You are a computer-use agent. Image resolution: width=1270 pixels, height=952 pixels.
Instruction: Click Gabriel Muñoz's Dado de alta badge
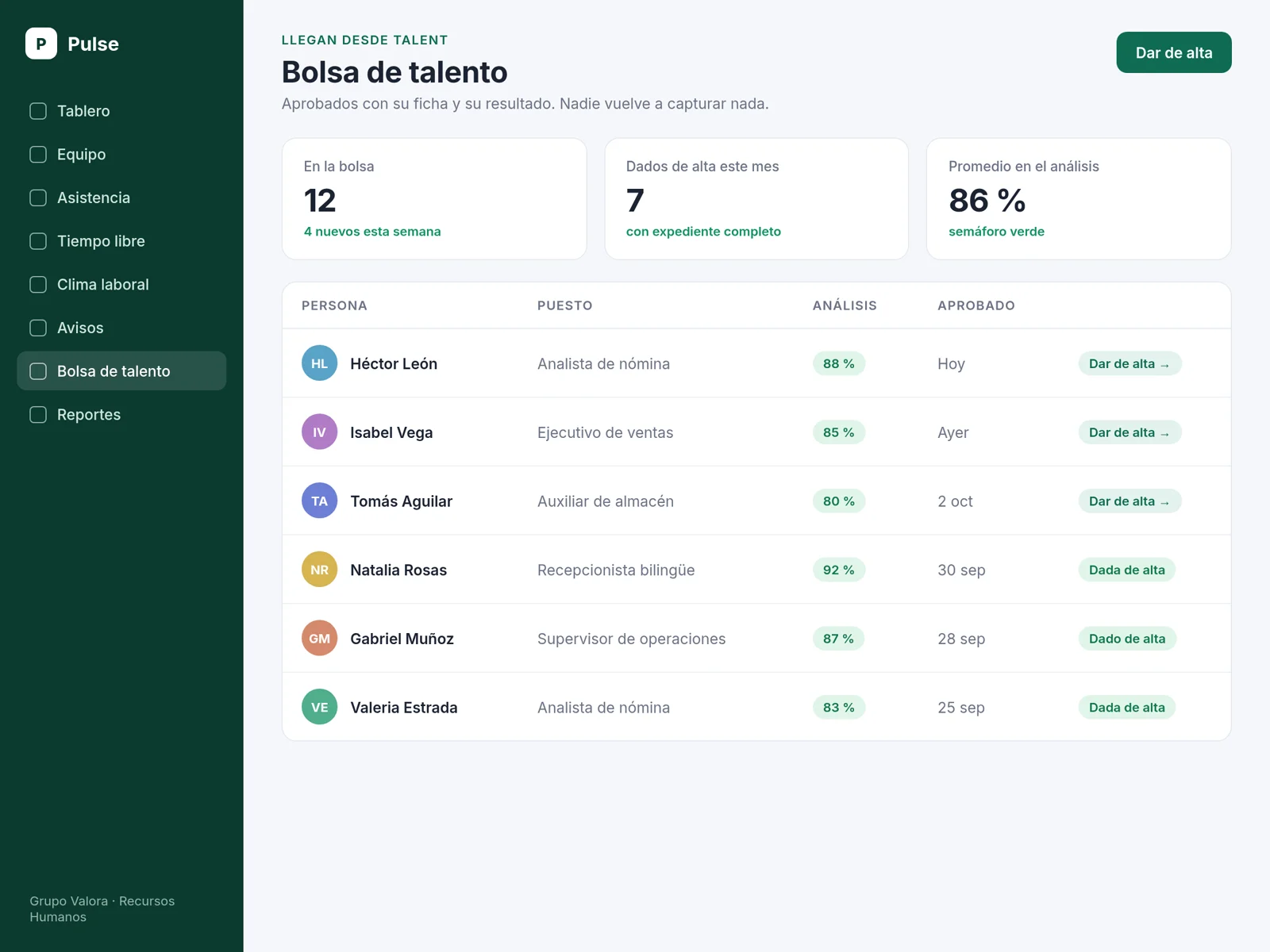point(1127,639)
